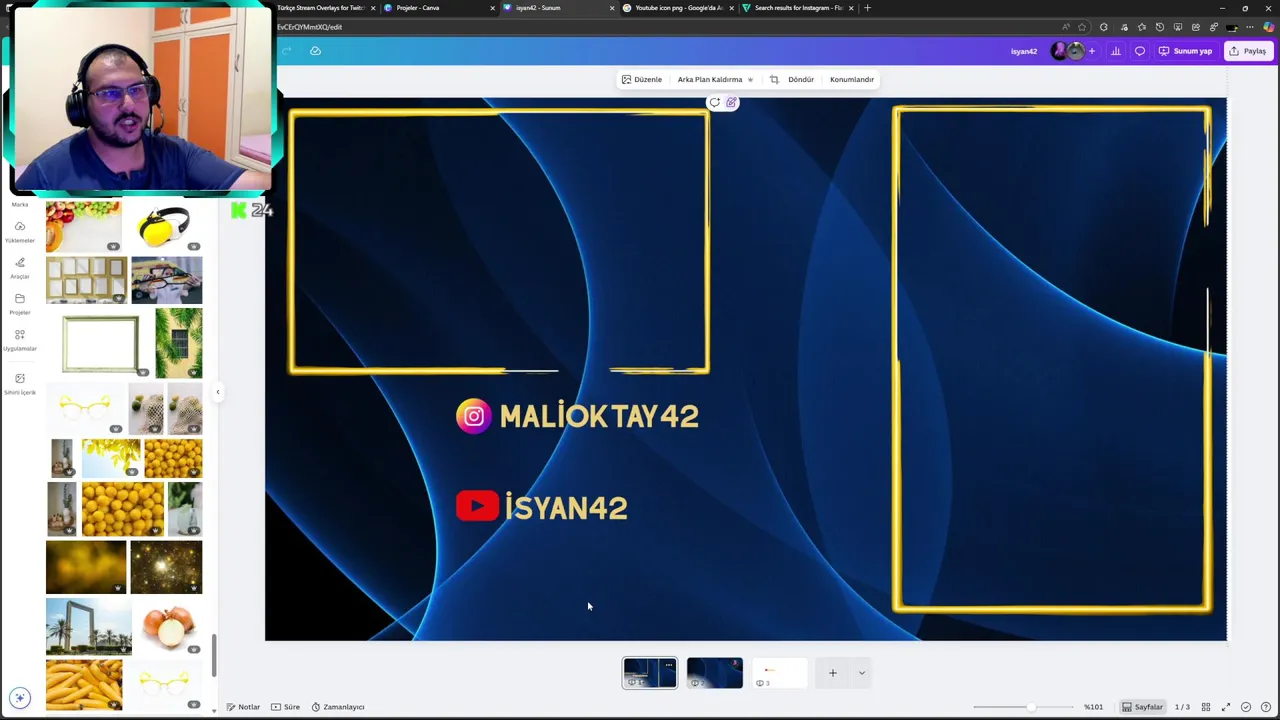Open Zamanlayıcı timer
Viewport: 1280px width, 720px height.
point(338,707)
